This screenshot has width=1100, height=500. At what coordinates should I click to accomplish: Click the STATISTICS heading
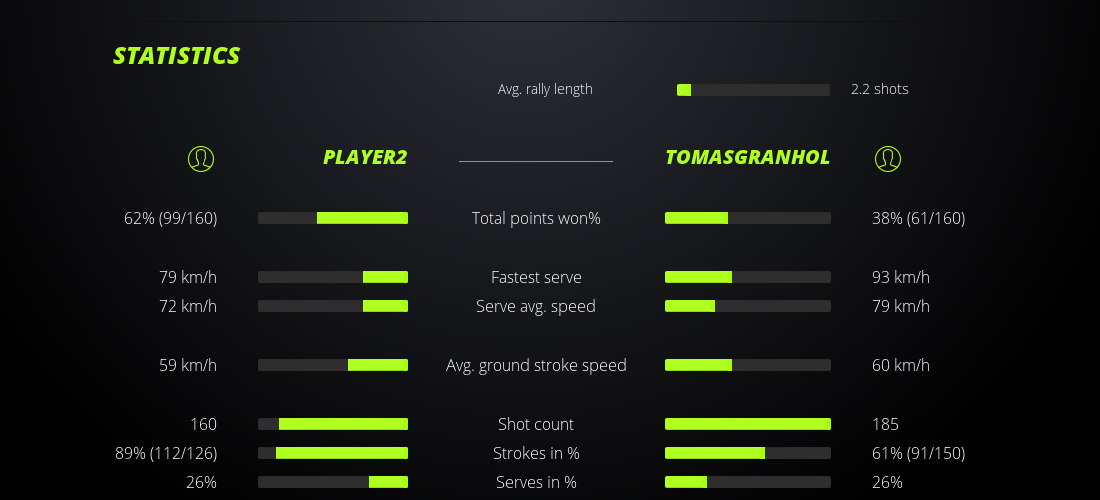click(177, 56)
